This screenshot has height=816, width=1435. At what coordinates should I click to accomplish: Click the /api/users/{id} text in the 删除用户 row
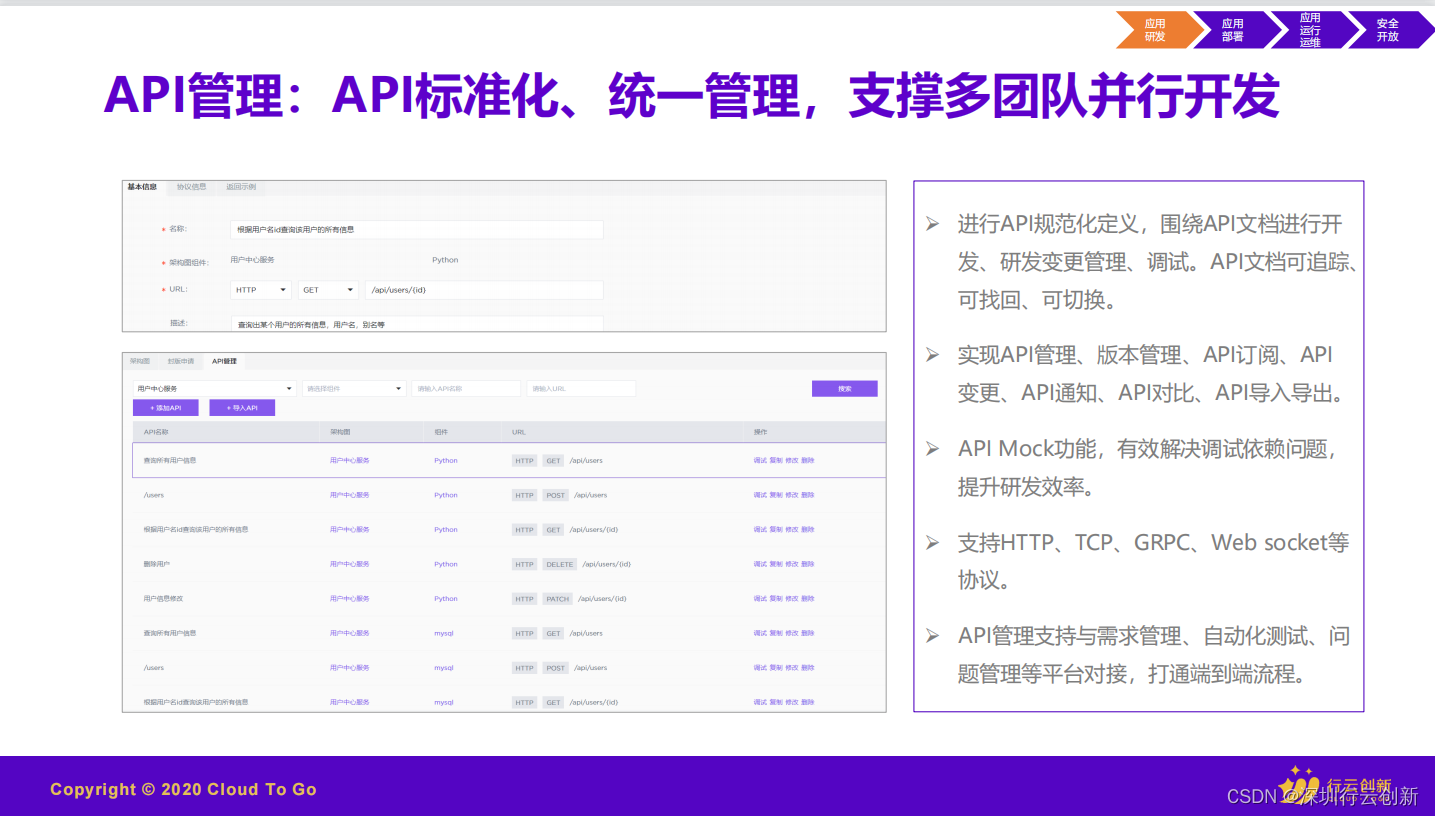coord(606,564)
